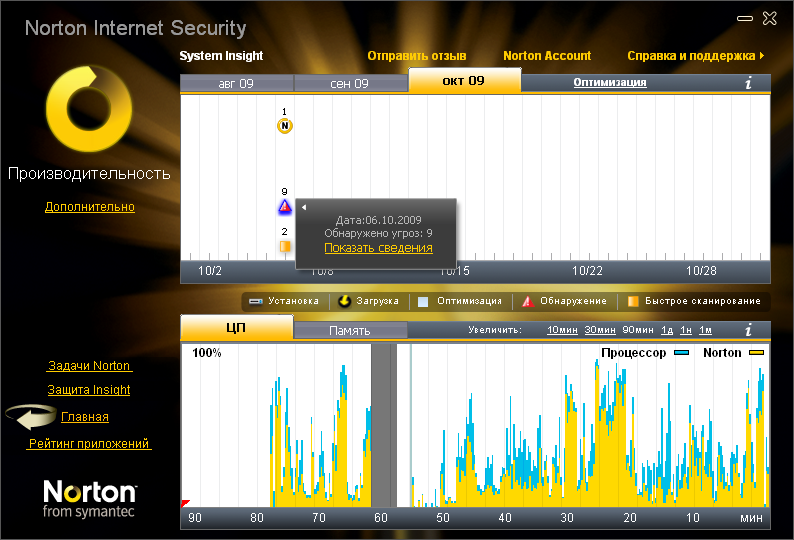Viewport: 794px width, 540px height.
Task: Minimize the Norton window
Action: click(x=745, y=18)
